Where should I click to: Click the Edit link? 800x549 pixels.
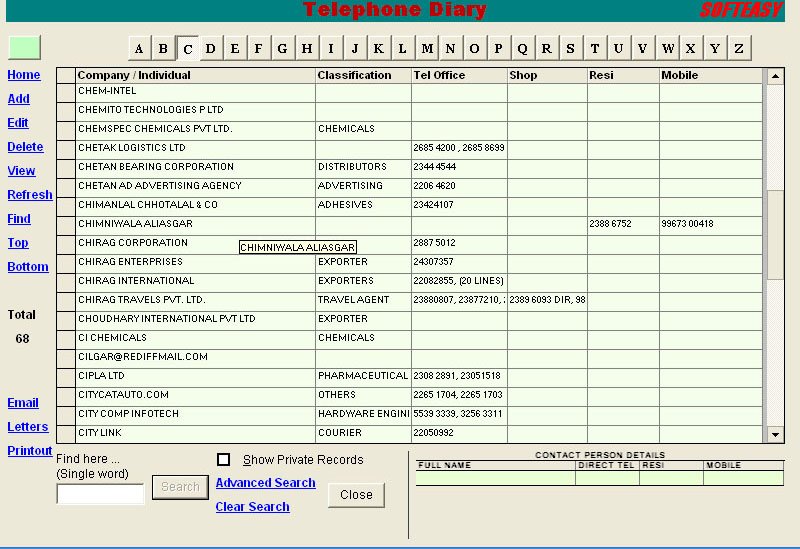(18, 122)
